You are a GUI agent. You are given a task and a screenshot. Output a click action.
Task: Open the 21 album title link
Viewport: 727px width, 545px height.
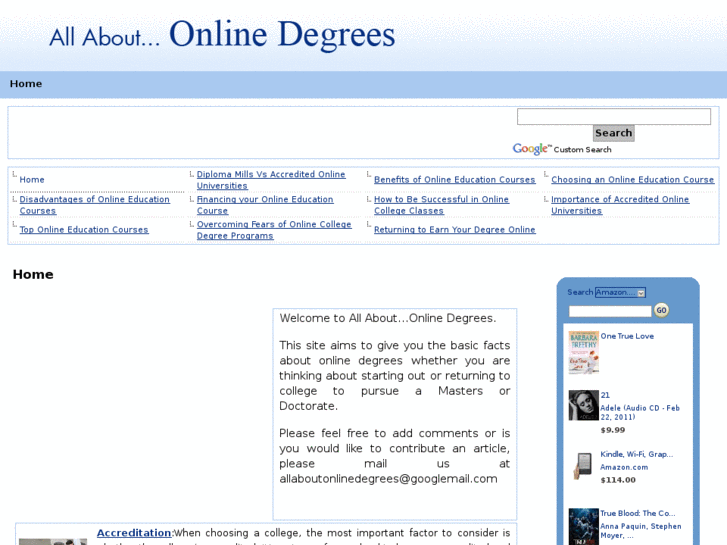tap(605, 395)
